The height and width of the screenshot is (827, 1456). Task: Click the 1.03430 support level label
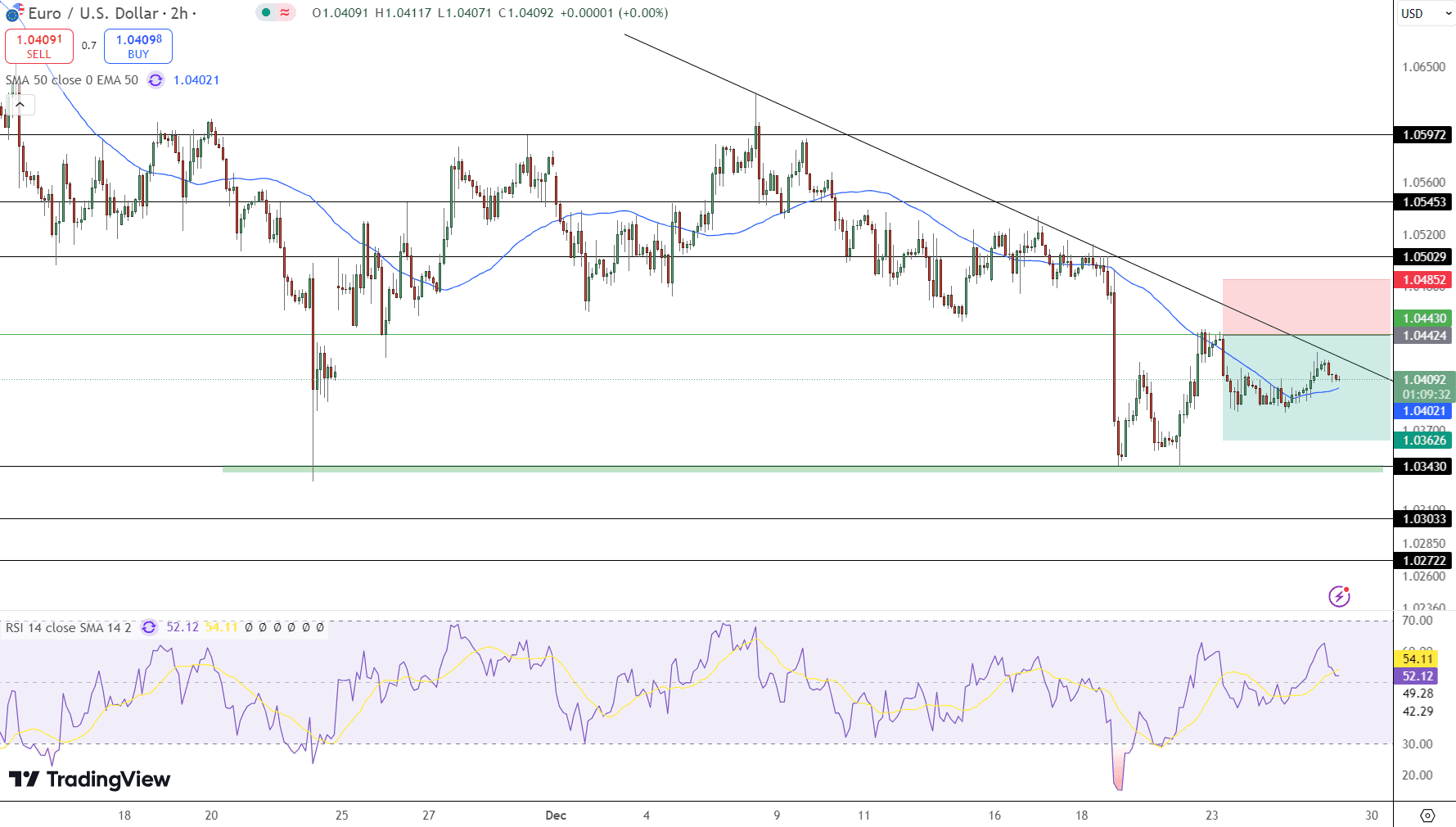coord(1424,467)
